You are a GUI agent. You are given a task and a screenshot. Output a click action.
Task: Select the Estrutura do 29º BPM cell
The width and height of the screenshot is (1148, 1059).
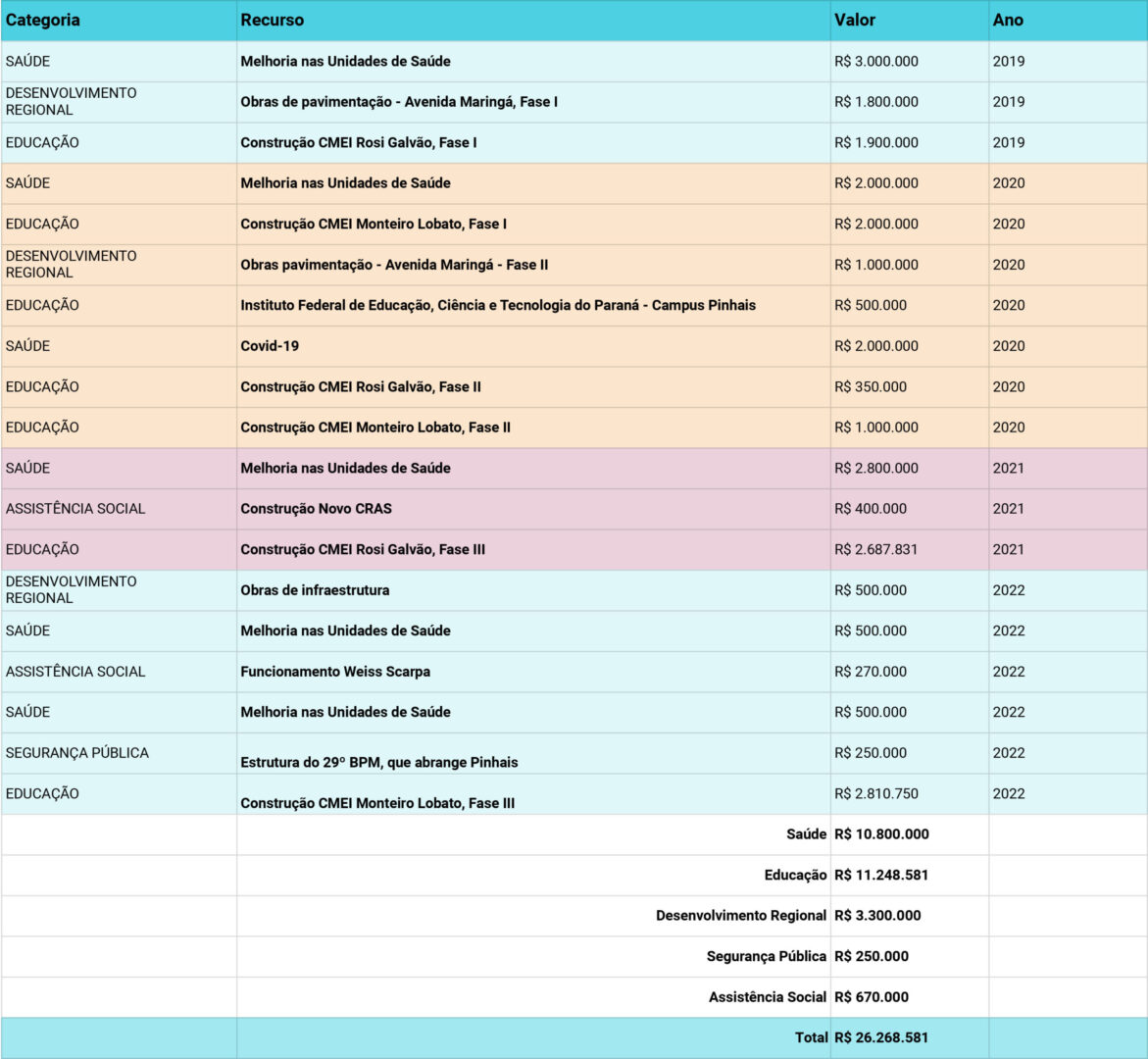[379, 762]
